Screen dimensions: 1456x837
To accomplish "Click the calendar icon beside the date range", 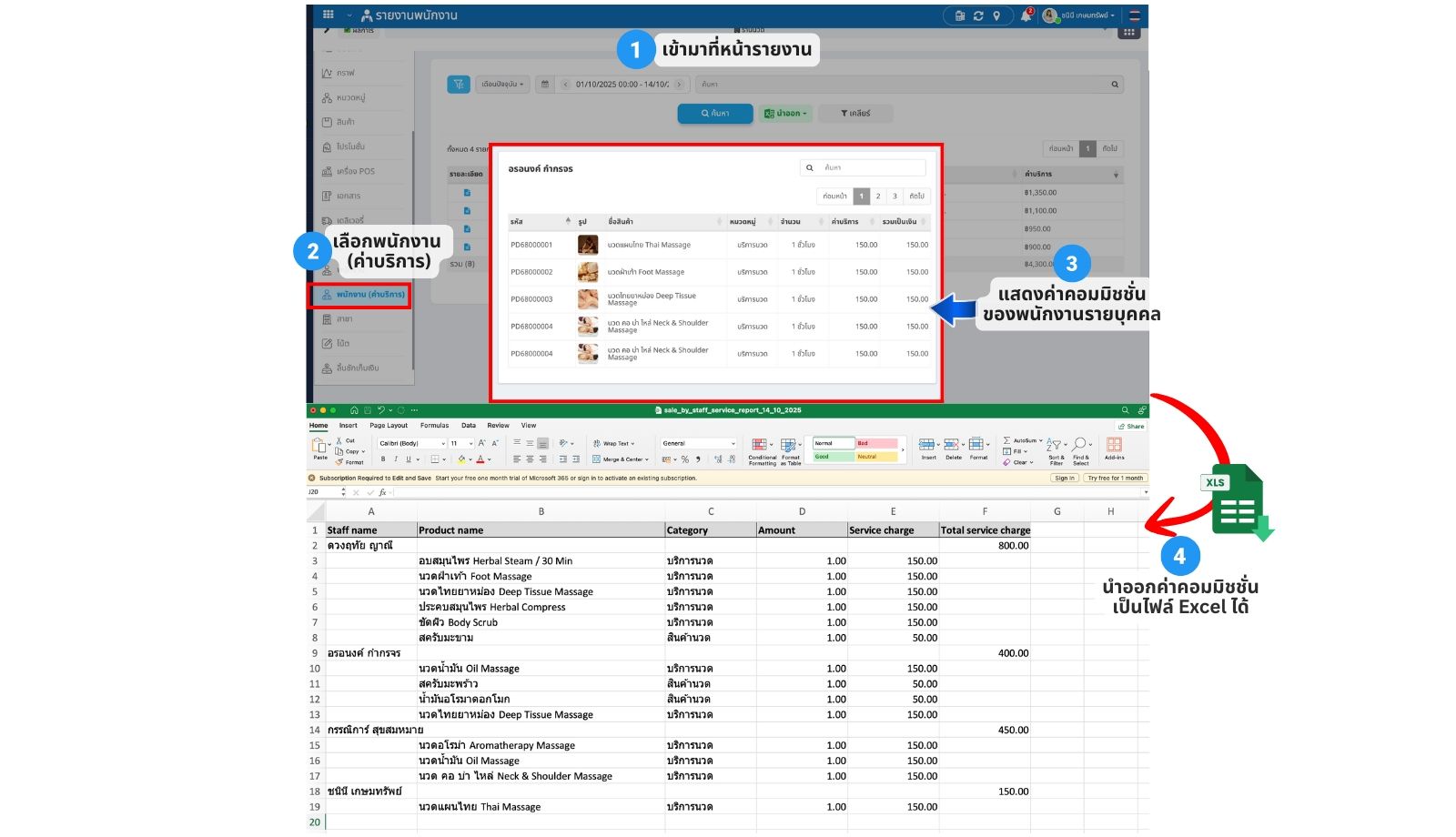I will (545, 85).
